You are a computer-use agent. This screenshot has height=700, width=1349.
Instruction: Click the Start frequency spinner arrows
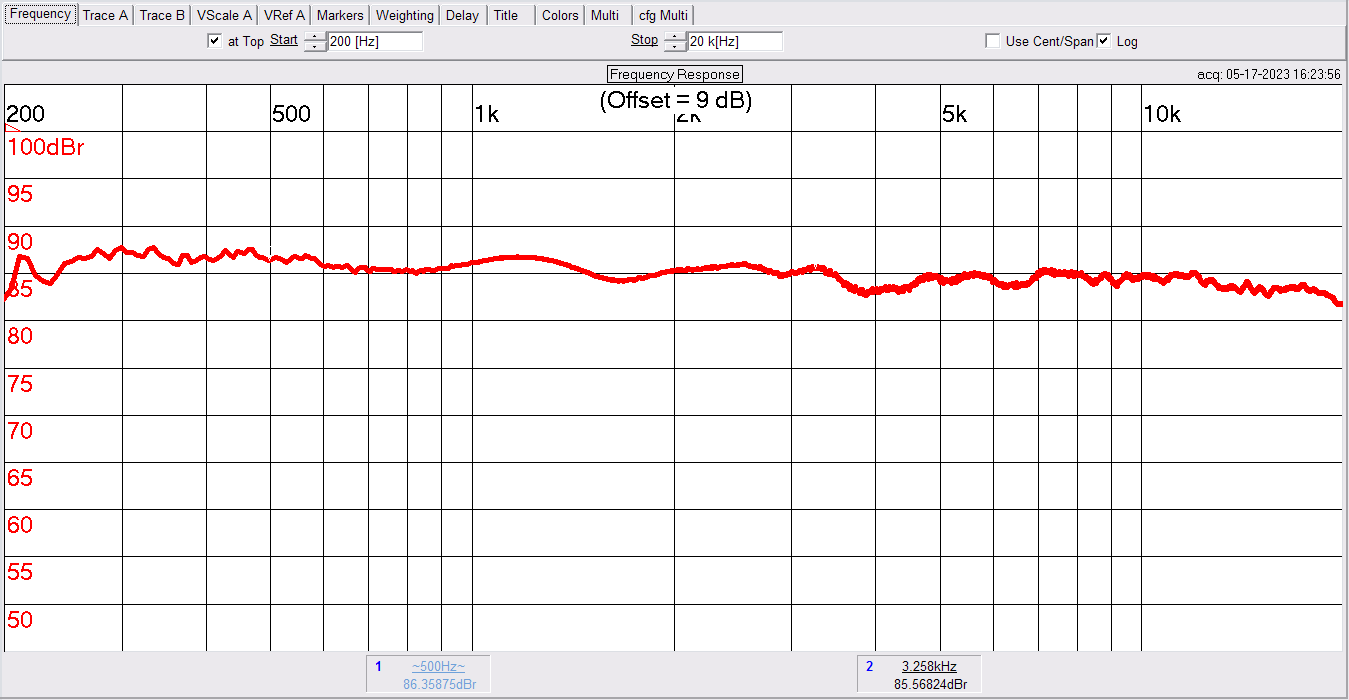tap(315, 41)
